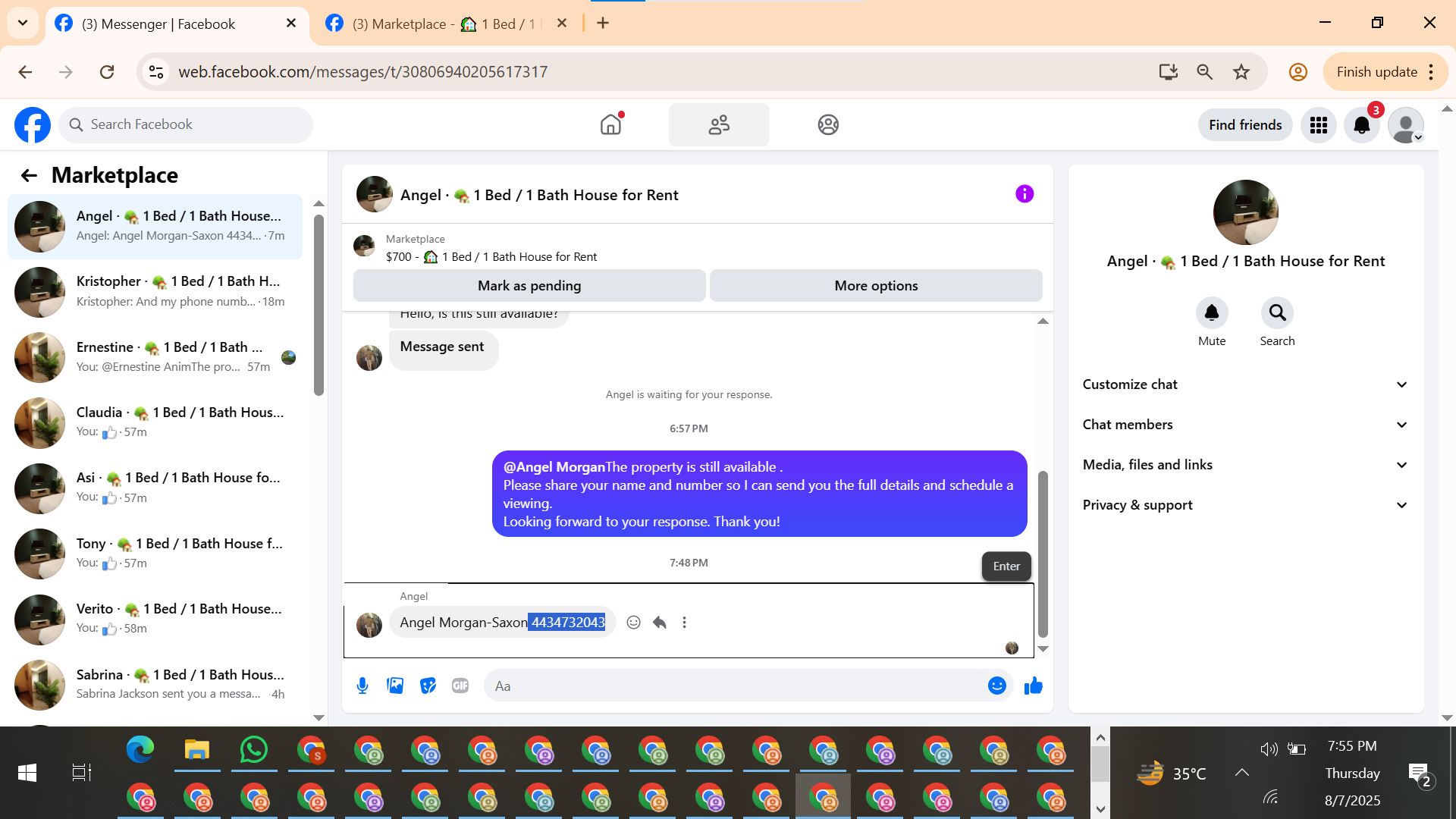Screen dimensions: 1456x819
Task: Go back from Marketplace chats list
Action: (29, 175)
